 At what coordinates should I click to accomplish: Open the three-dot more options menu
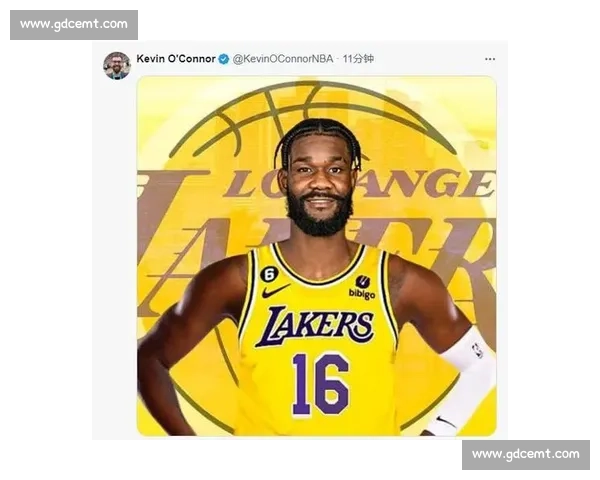(489, 59)
